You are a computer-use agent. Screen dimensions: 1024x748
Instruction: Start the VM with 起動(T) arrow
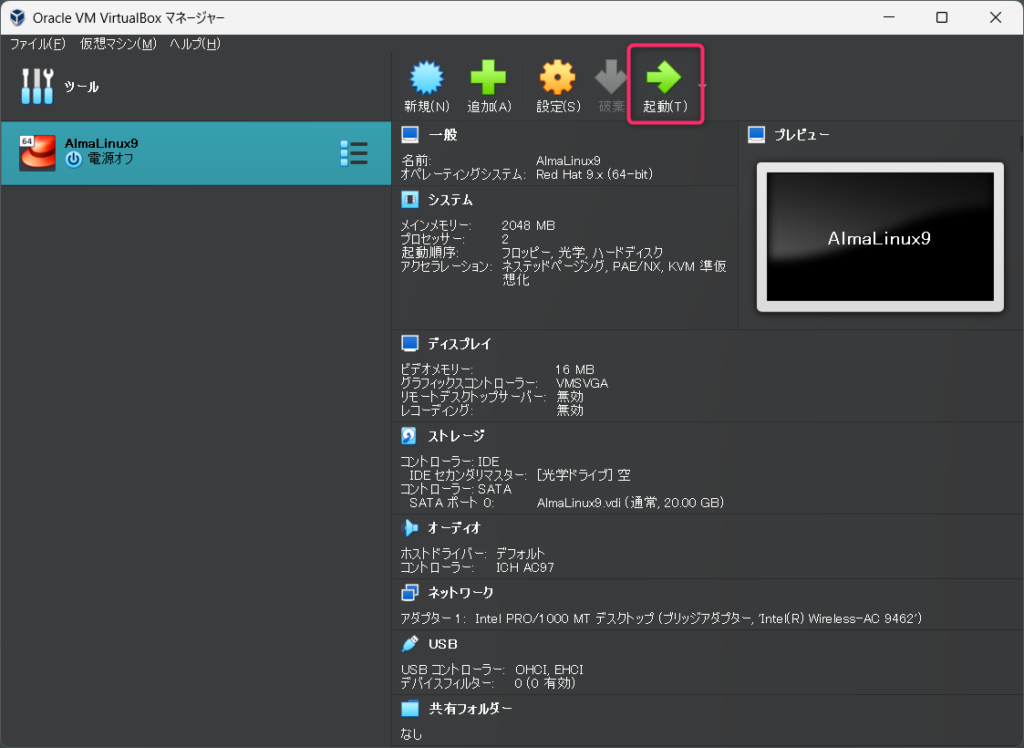click(663, 78)
